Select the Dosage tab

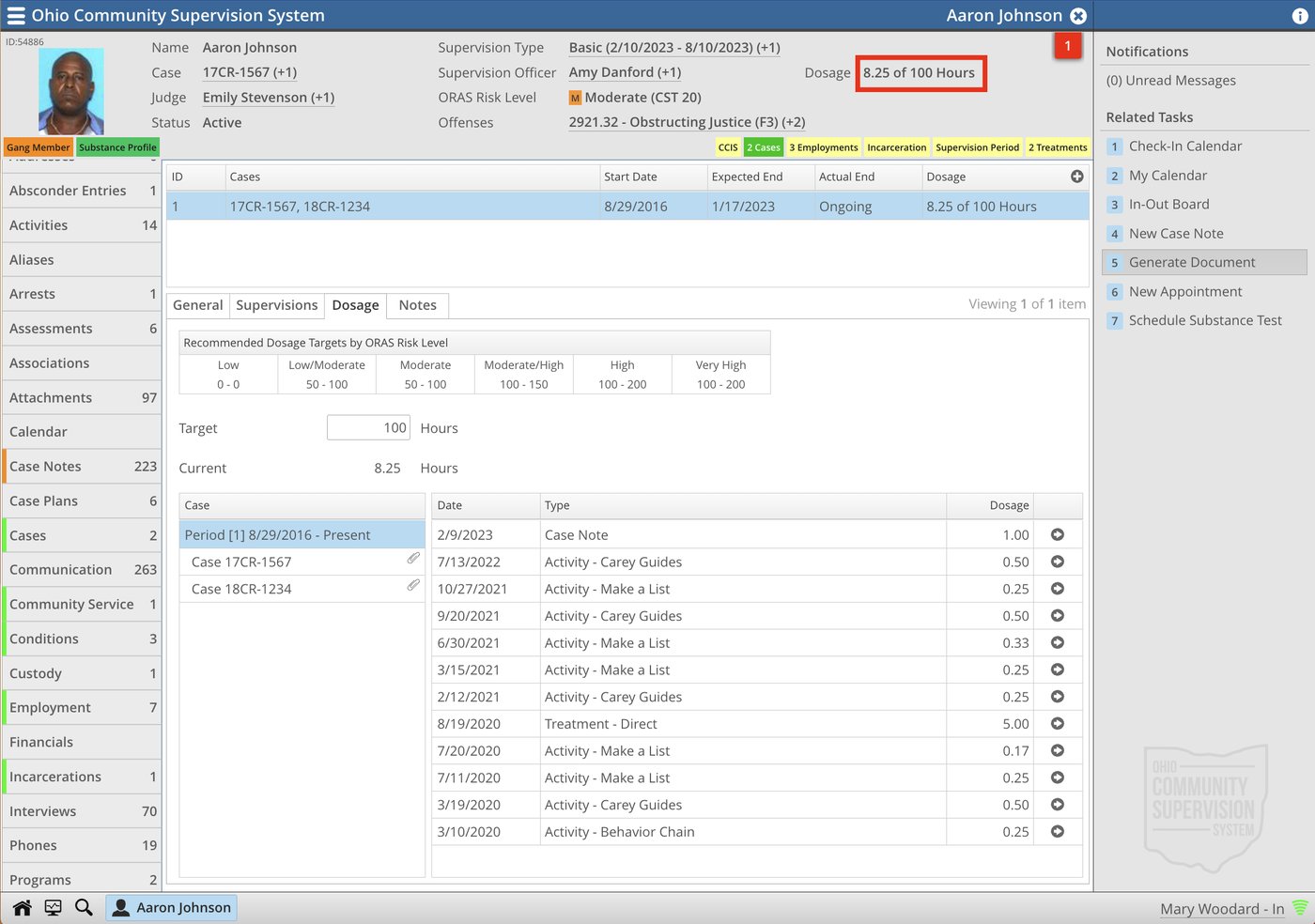[355, 305]
